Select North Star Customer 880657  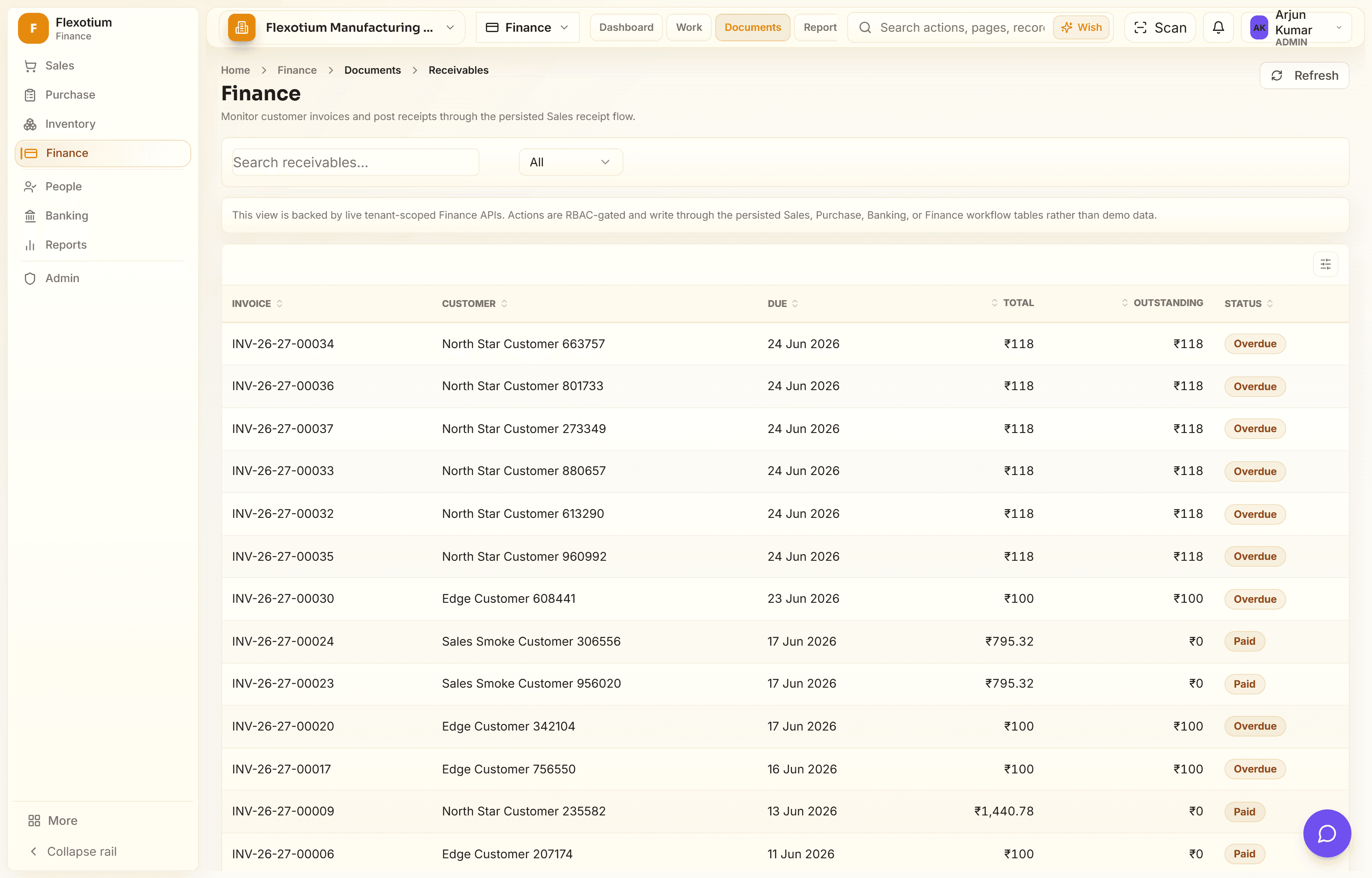524,471
